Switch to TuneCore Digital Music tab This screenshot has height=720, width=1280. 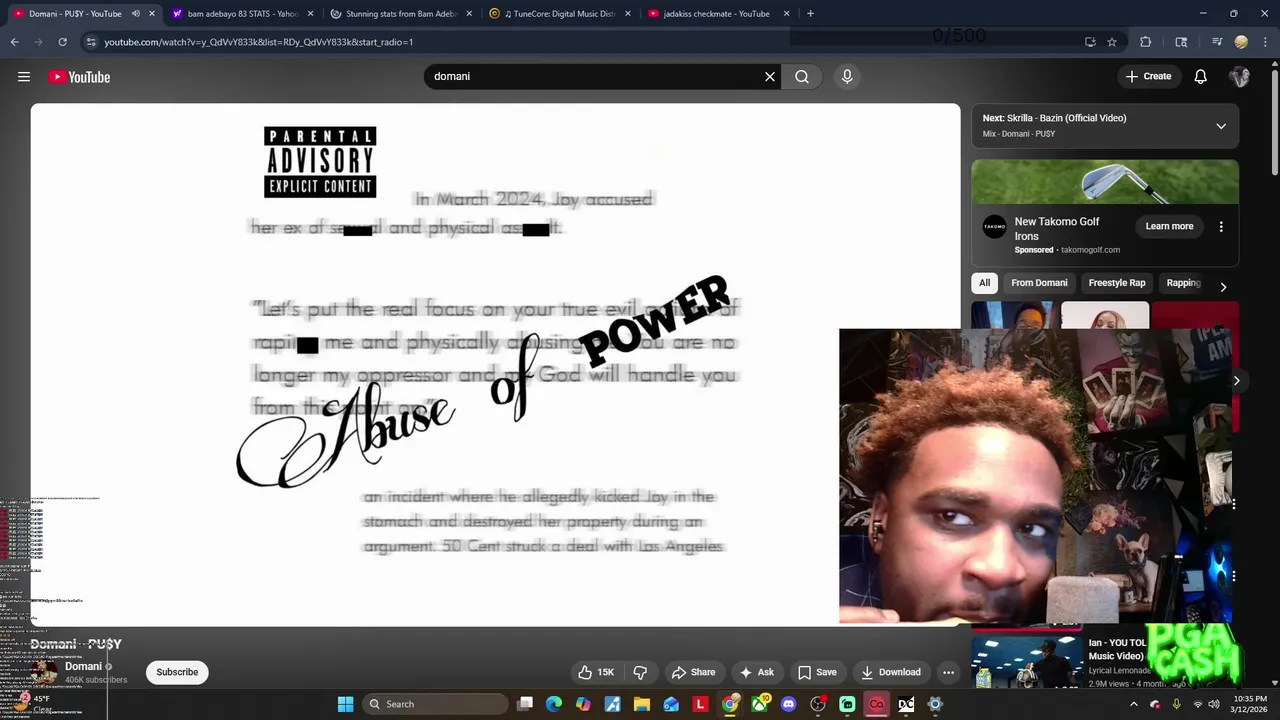(x=559, y=14)
